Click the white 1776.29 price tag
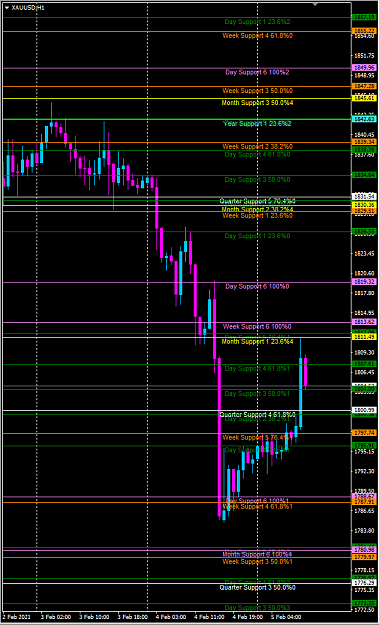 click(363, 583)
